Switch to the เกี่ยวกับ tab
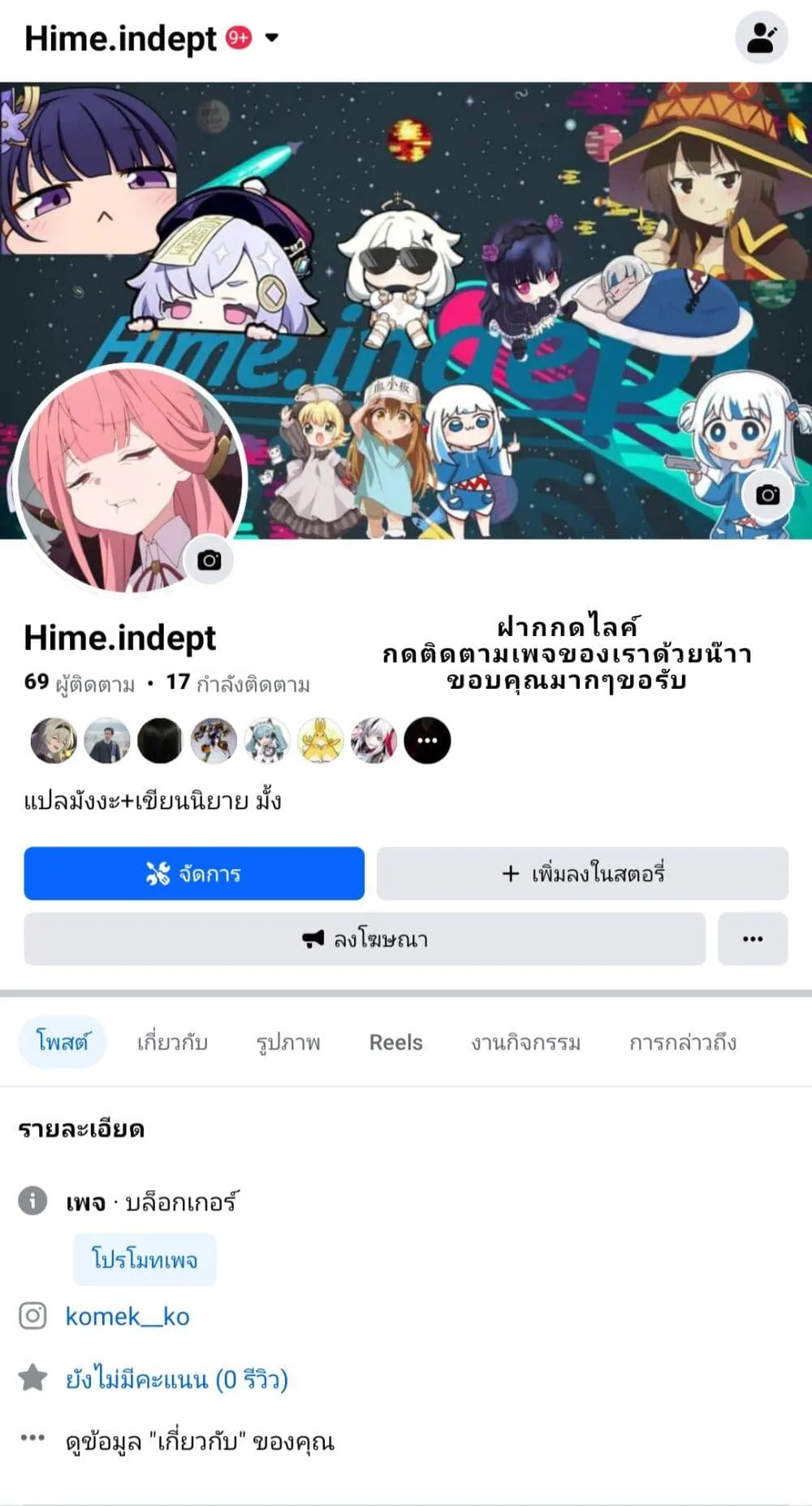 [172, 1042]
